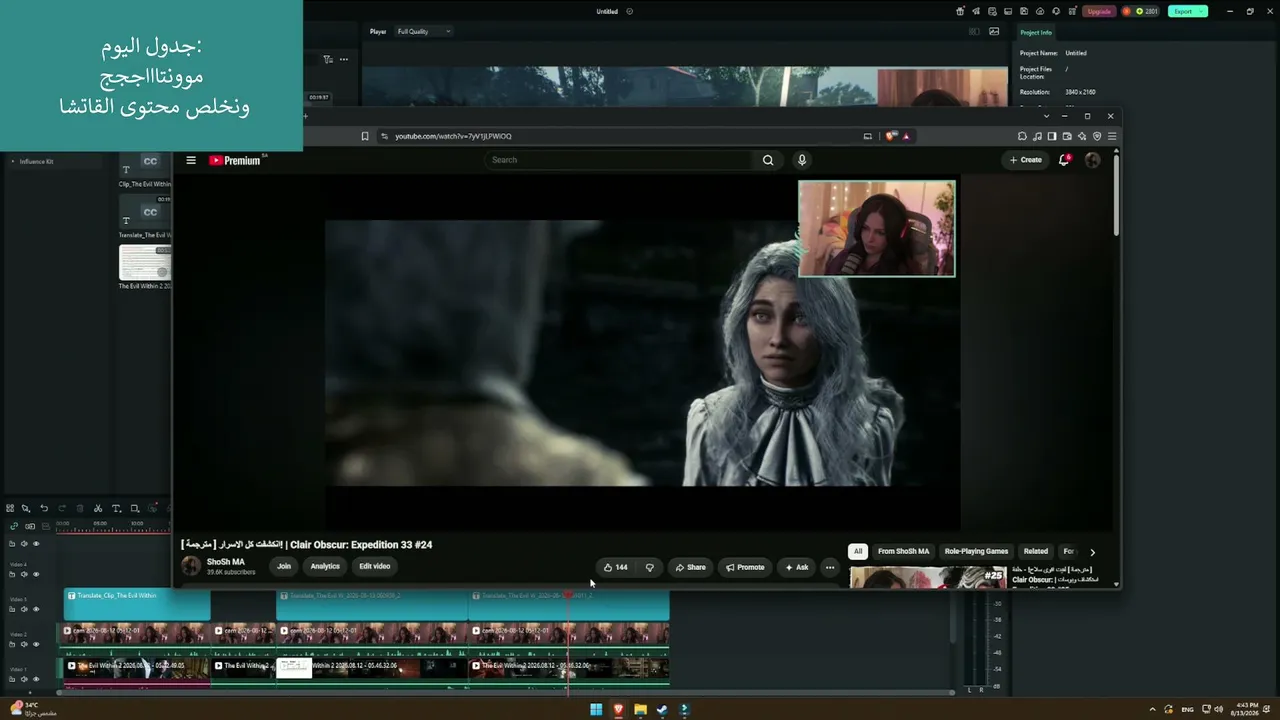Select the All filter chip
Screen dimensions: 1280x720
click(x=857, y=551)
